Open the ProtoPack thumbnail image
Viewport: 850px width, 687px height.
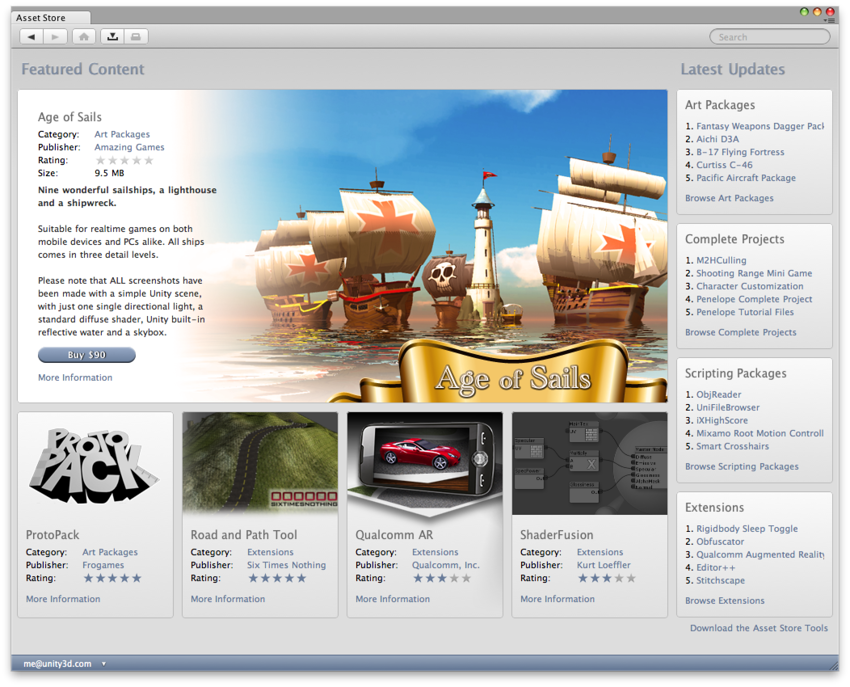click(95, 462)
